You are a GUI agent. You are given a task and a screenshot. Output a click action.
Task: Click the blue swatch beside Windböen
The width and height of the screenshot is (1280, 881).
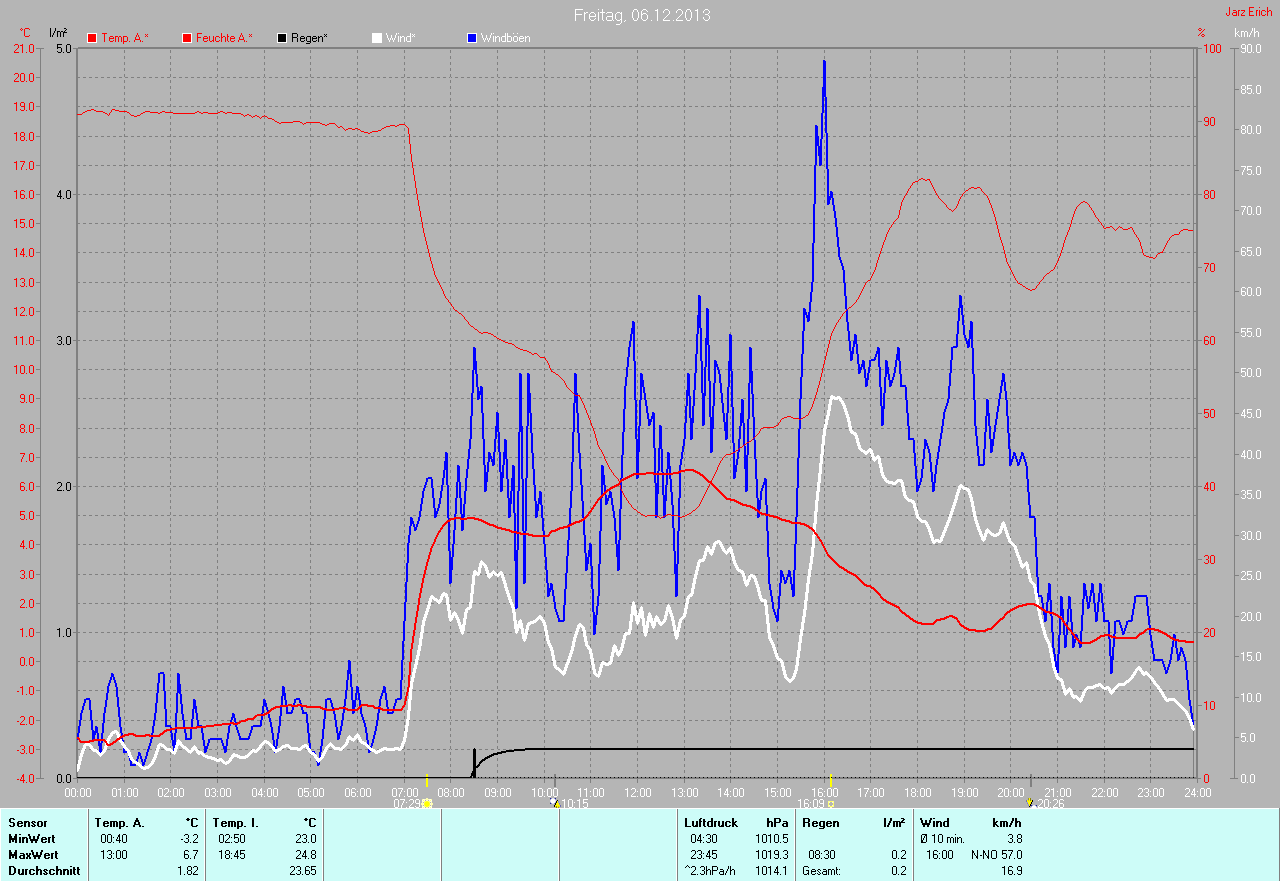[x=472, y=38]
